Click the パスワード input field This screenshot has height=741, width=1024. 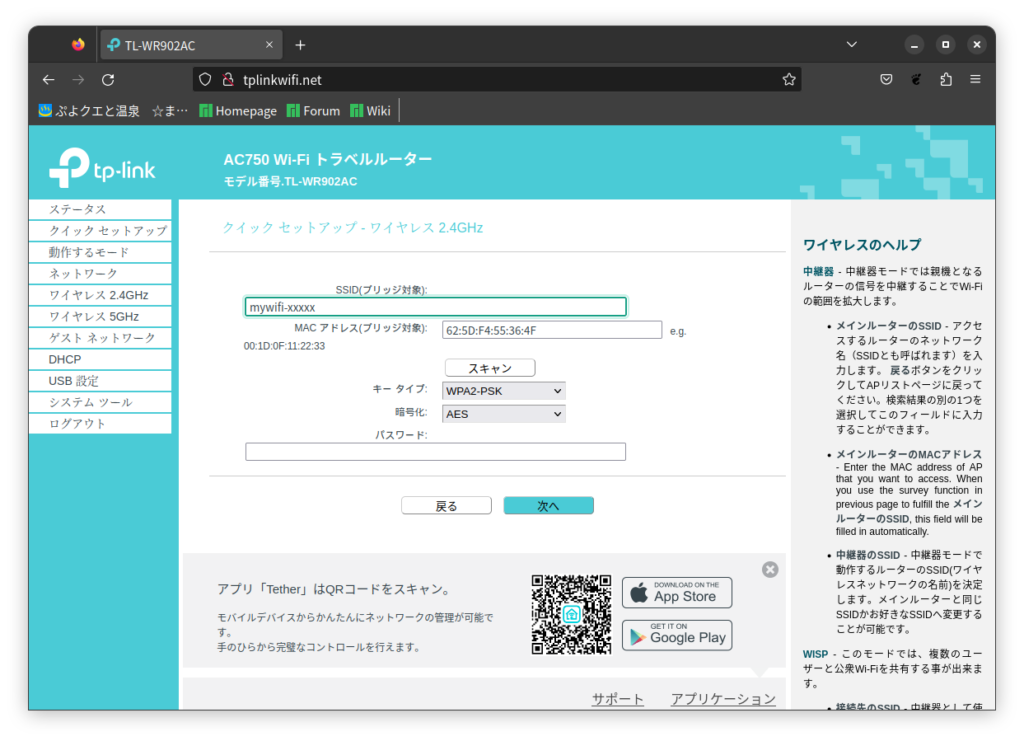[436, 452]
